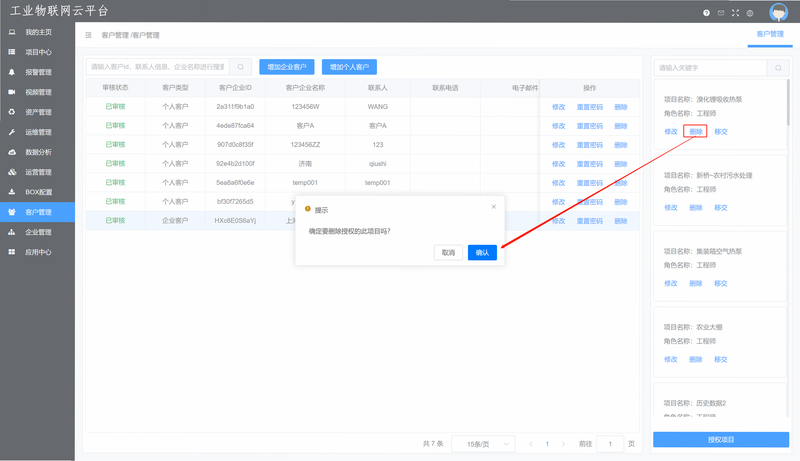
Task: Open the 报警管理 bell menu item
Action: [x=37, y=72]
